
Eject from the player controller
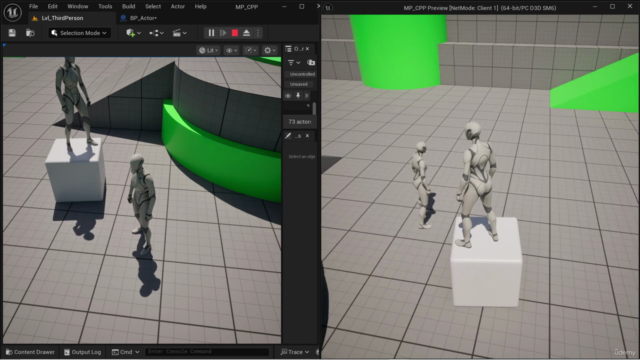[247, 33]
